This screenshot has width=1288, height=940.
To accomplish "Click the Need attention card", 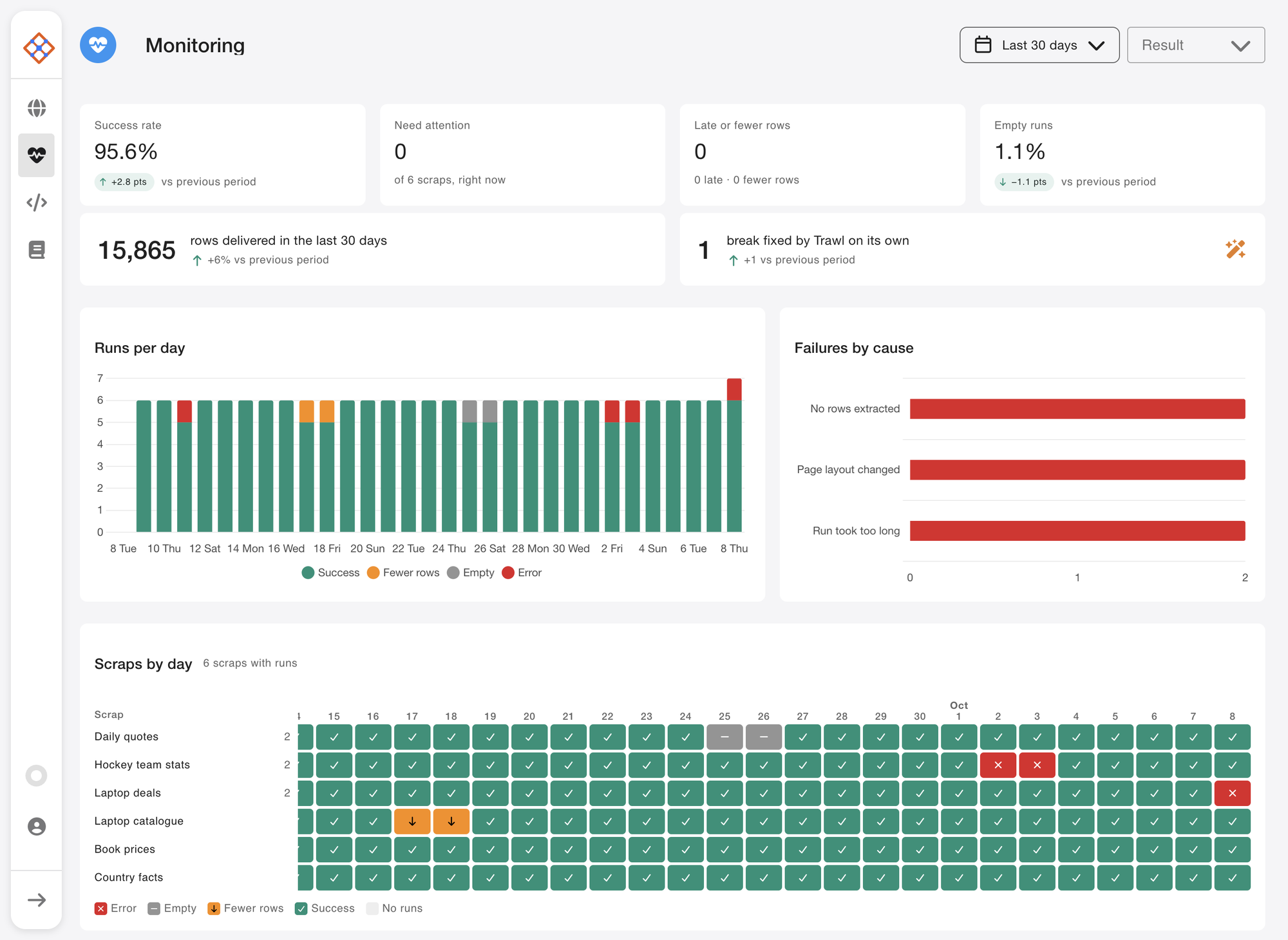I will click(x=522, y=155).
